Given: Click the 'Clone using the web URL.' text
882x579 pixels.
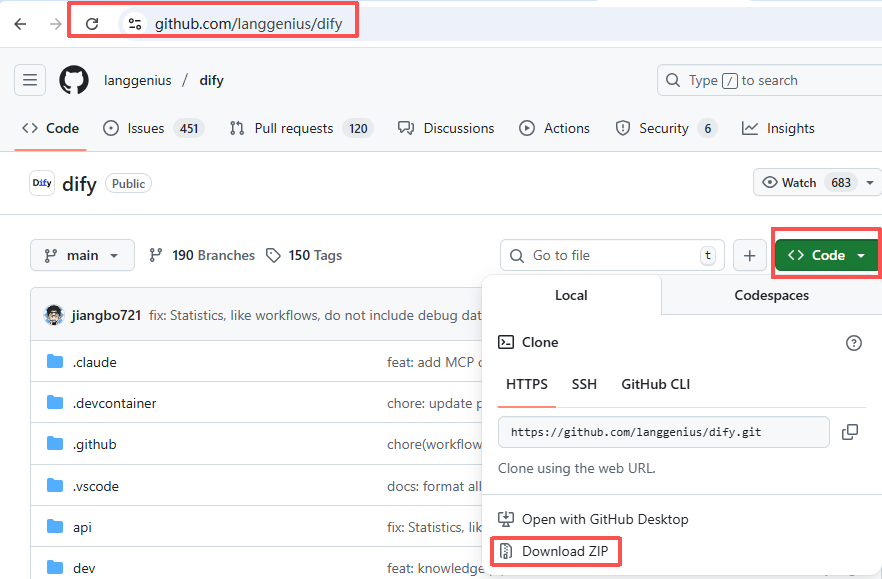Looking at the screenshot, I should point(577,468).
